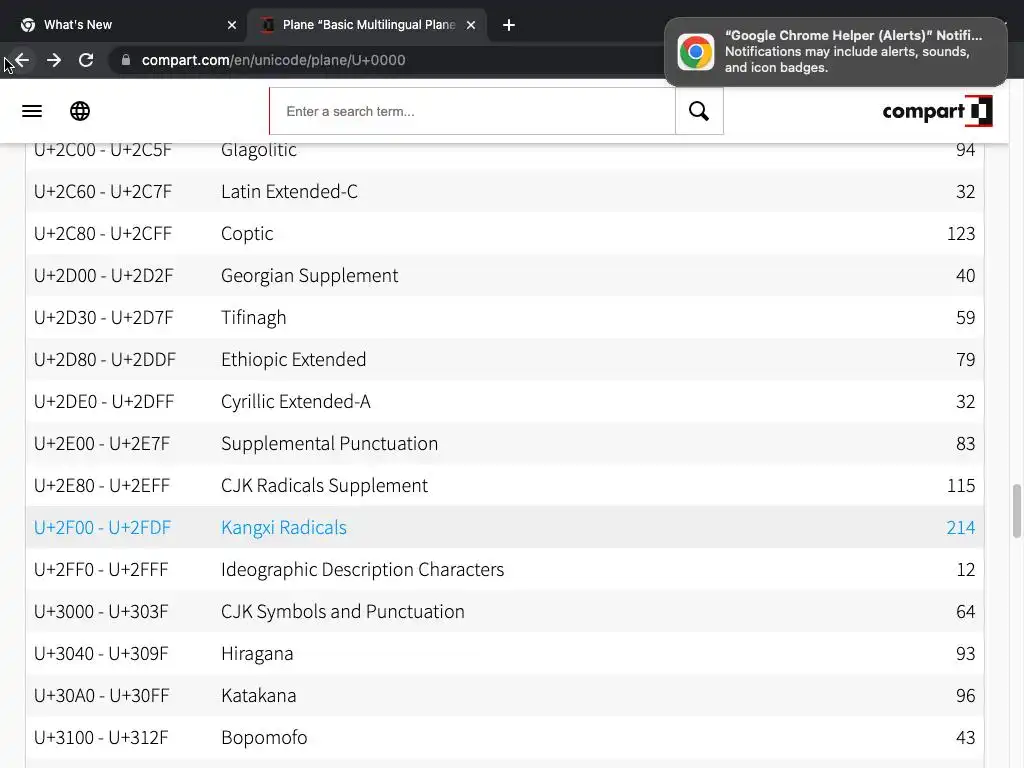Viewport: 1024px width, 768px height.
Task: Close the What's New tab
Action: (232, 25)
